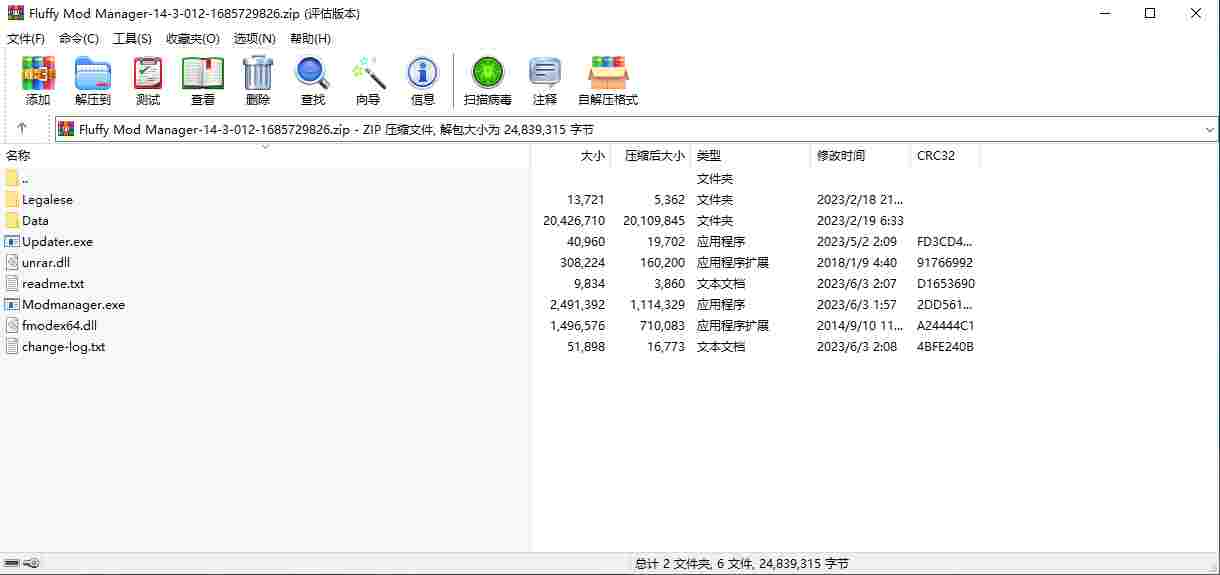Viewport: 1220px width, 575px height.
Task: Click the 扫描病毒 (Virus scan) icon
Action: (488, 73)
